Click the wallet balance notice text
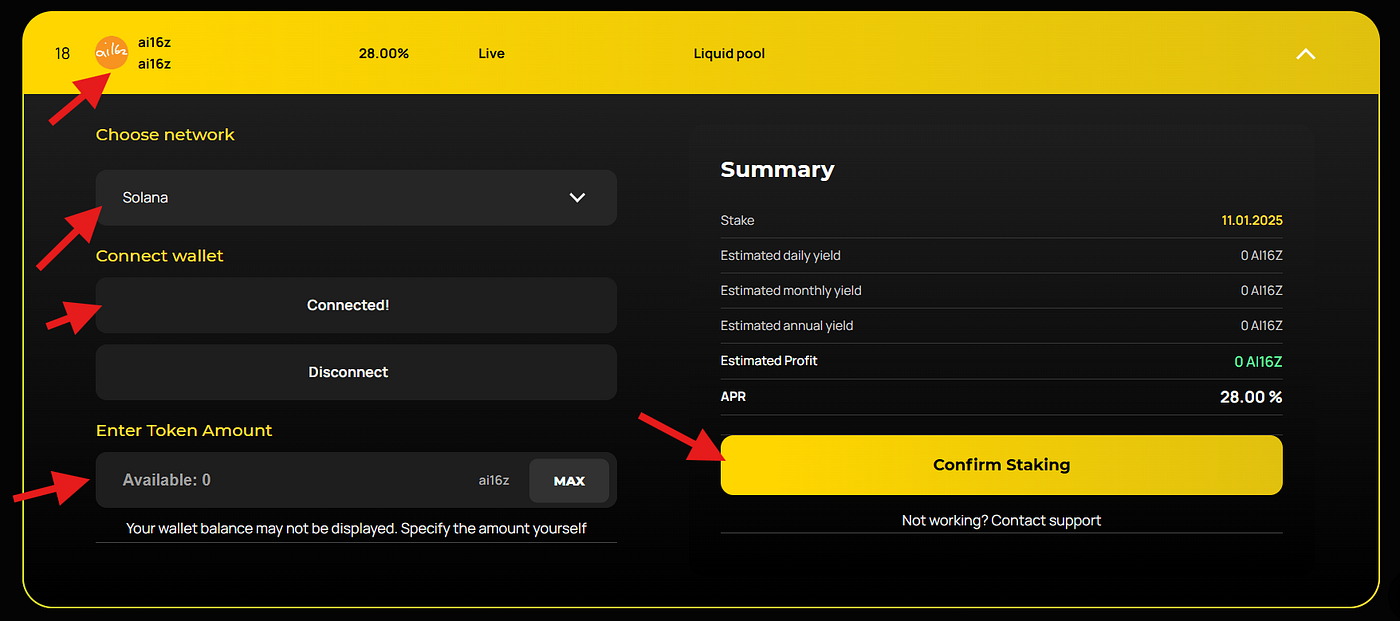Screen dimensions: 1400x621 pyautogui.click(x=356, y=528)
